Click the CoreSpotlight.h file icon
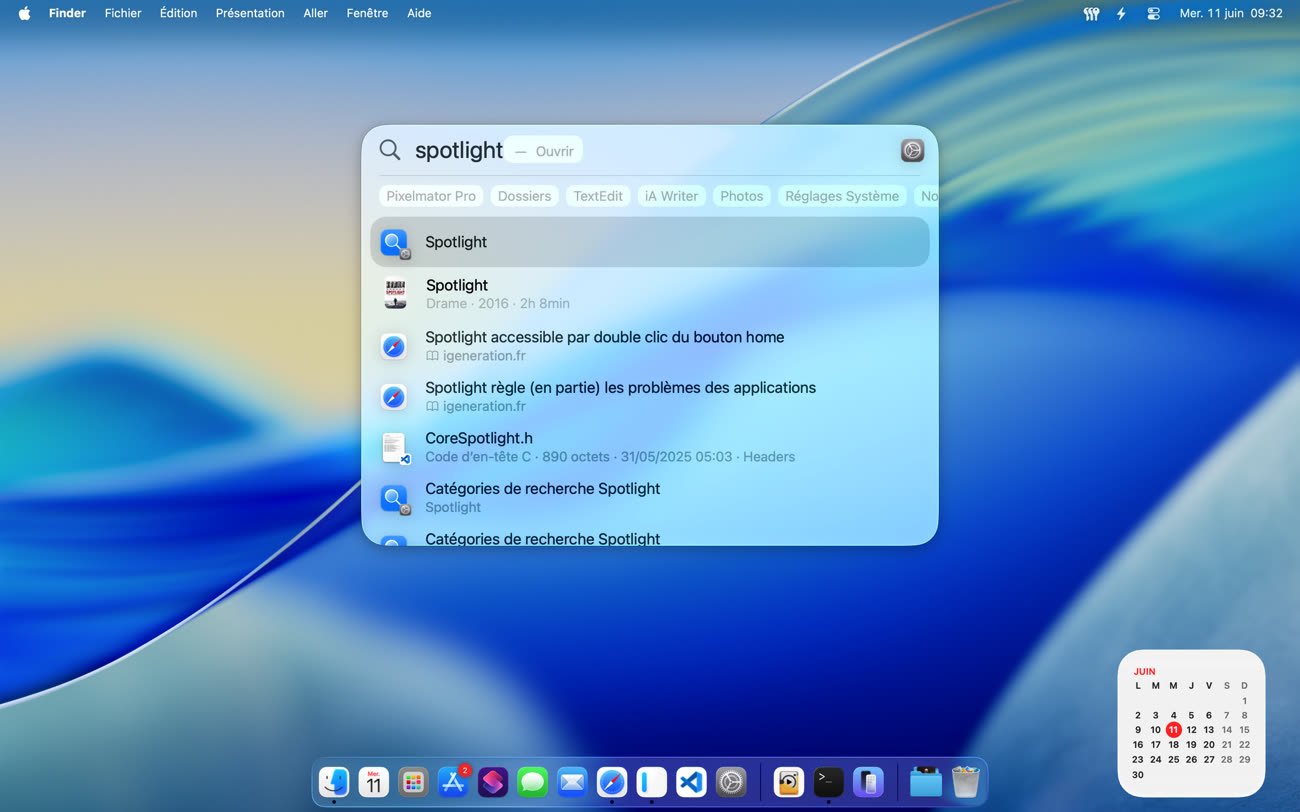This screenshot has width=1300, height=812. (x=395, y=447)
